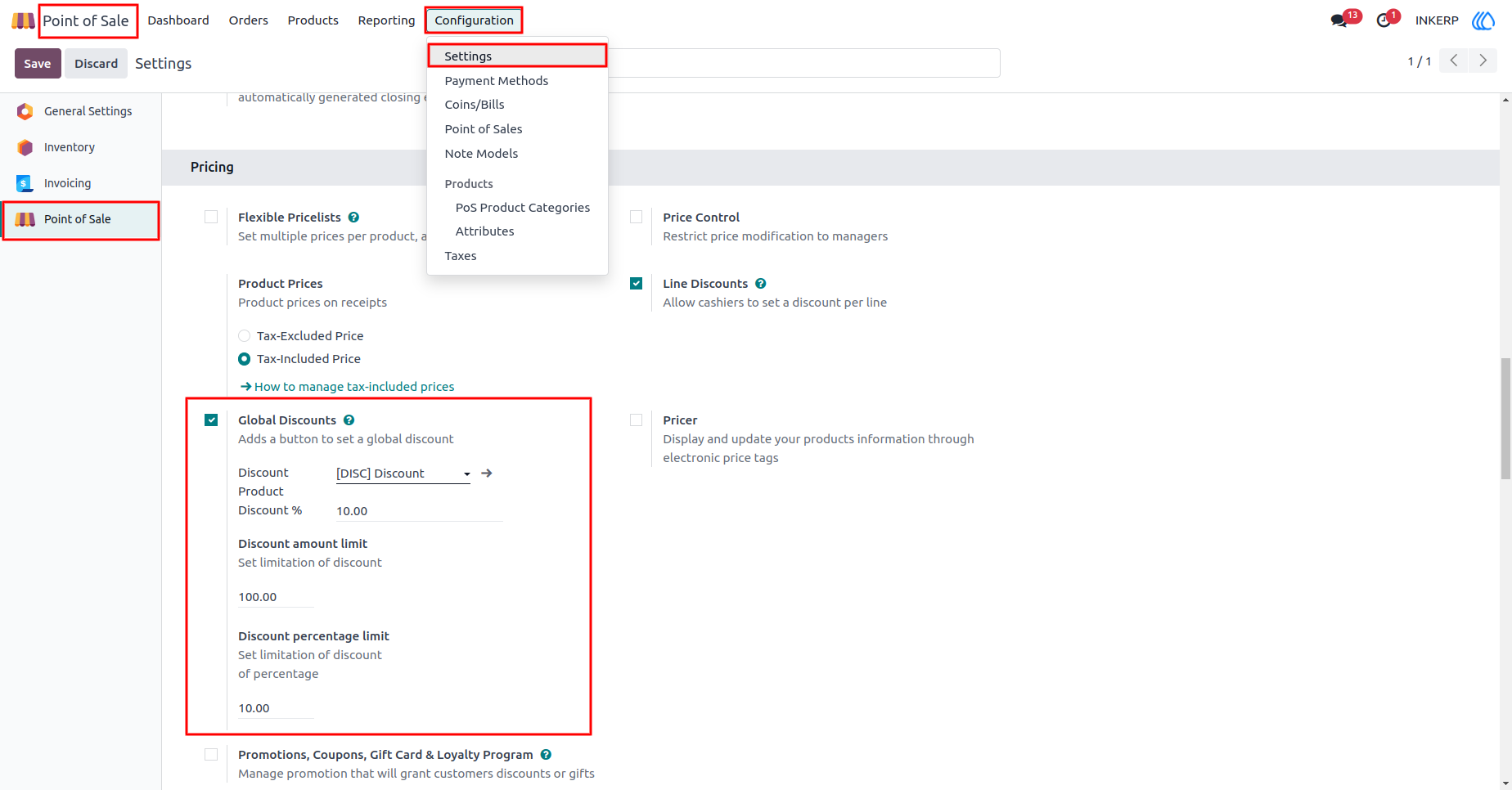Screen dimensions: 1512x790
Task: Click the Point of Sale app logo icon
Action: (23, 20)
